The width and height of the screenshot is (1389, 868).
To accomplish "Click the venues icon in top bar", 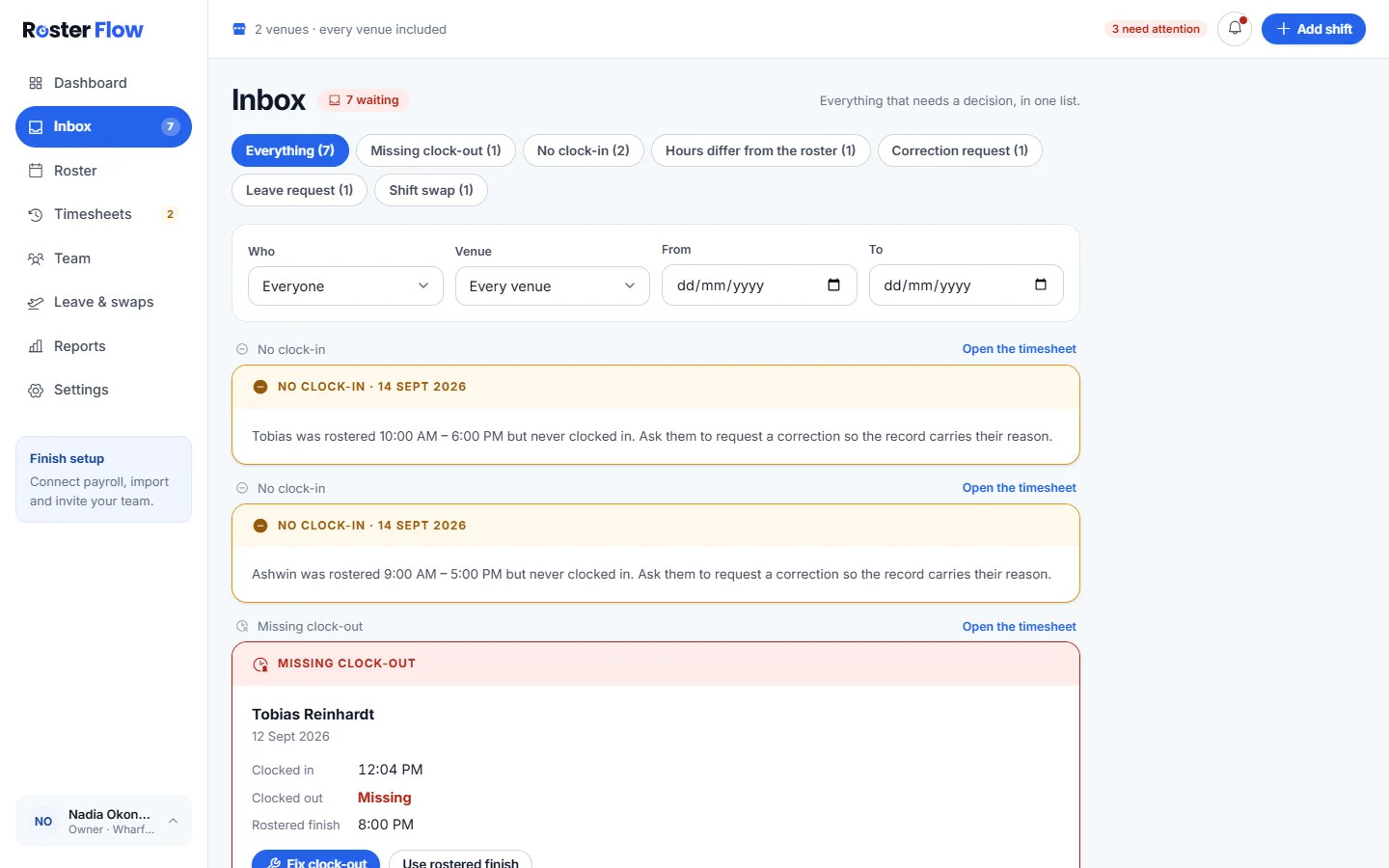I will [239, 29].
